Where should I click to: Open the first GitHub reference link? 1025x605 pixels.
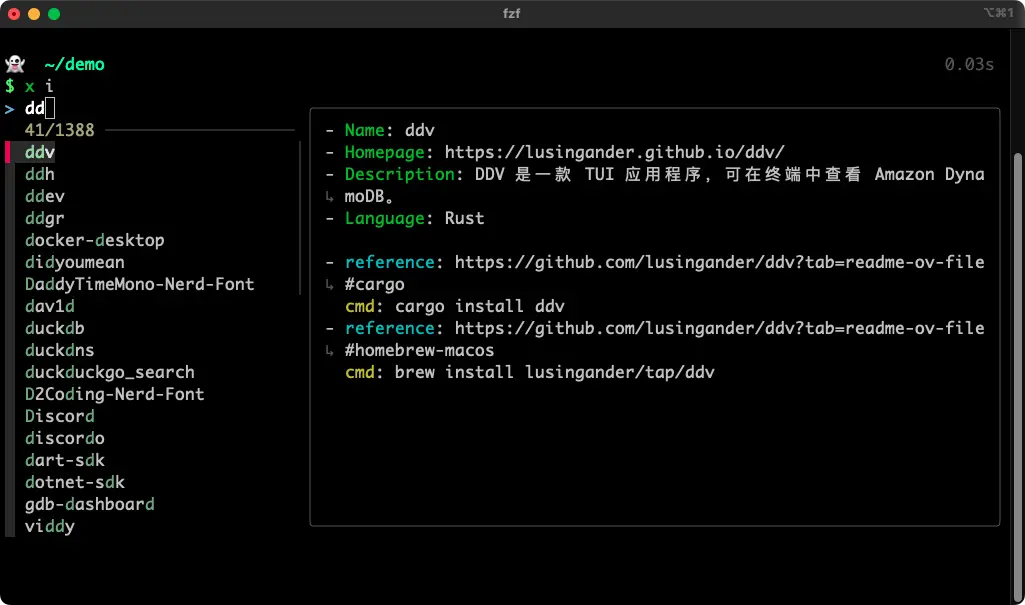point(720,262)
